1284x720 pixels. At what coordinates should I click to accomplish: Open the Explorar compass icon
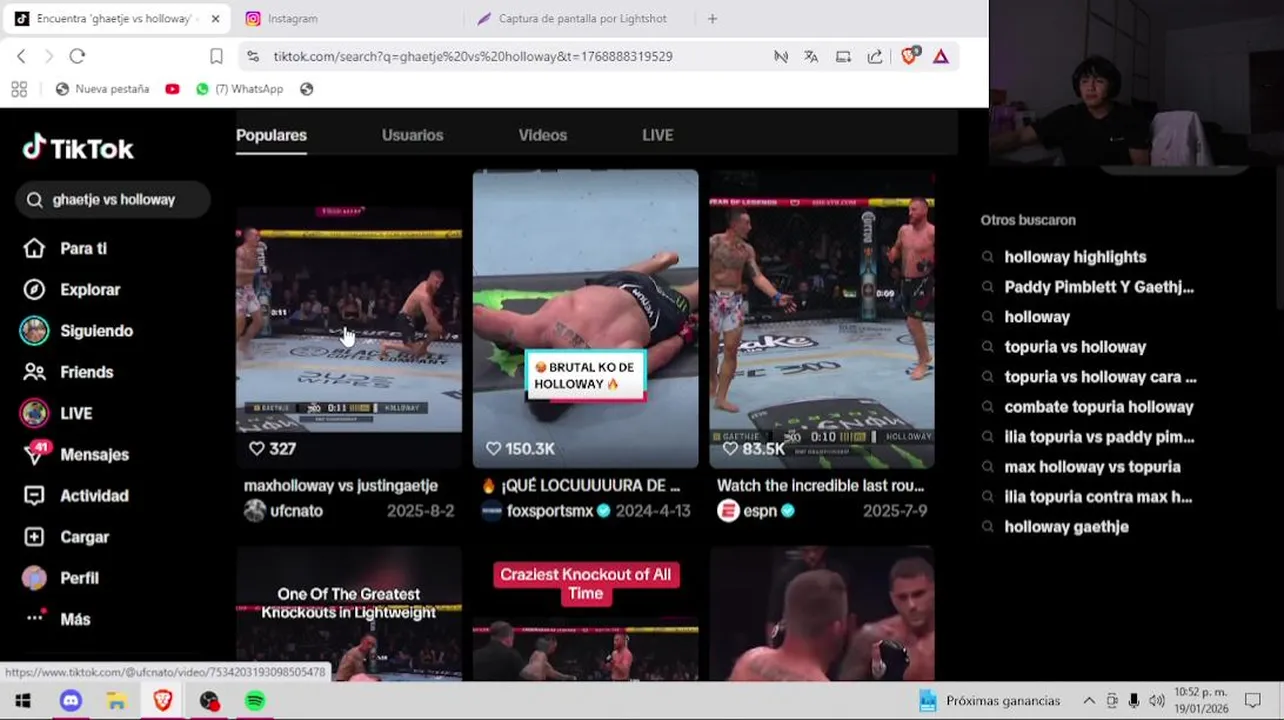point(34,289)
